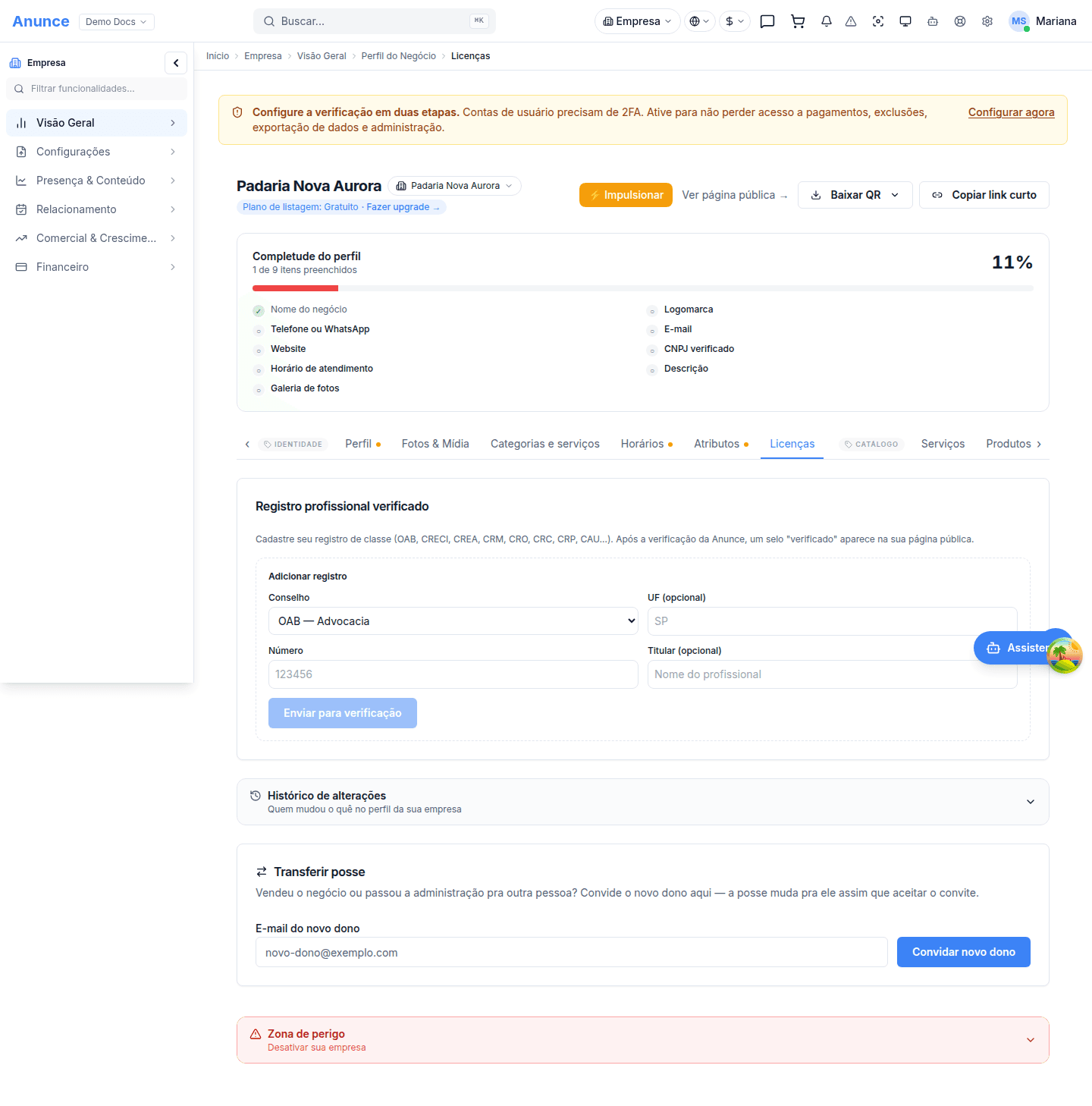This screenshot has width=1092, height=1106.
Task: Open the Baixar QR dropdown
Action: coord(855,195)
